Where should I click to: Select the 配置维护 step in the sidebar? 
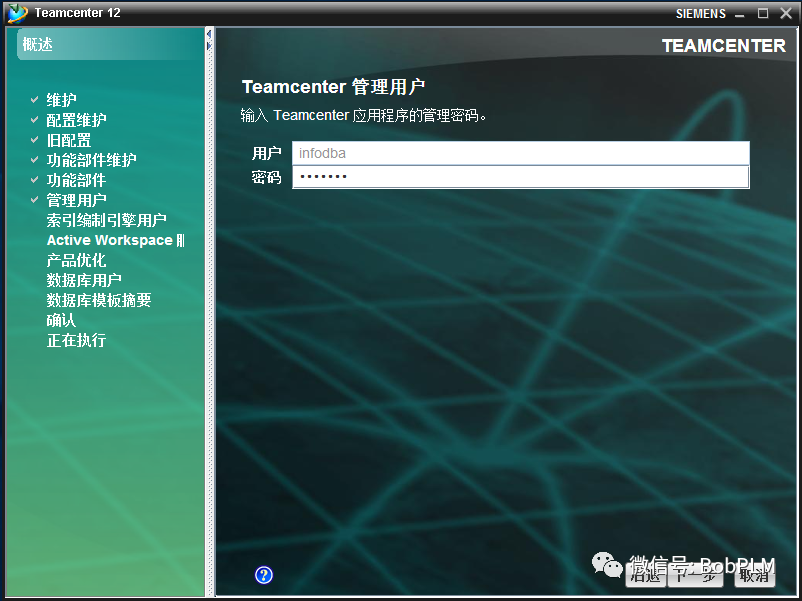pyautogui.click(x=76, y=120)
